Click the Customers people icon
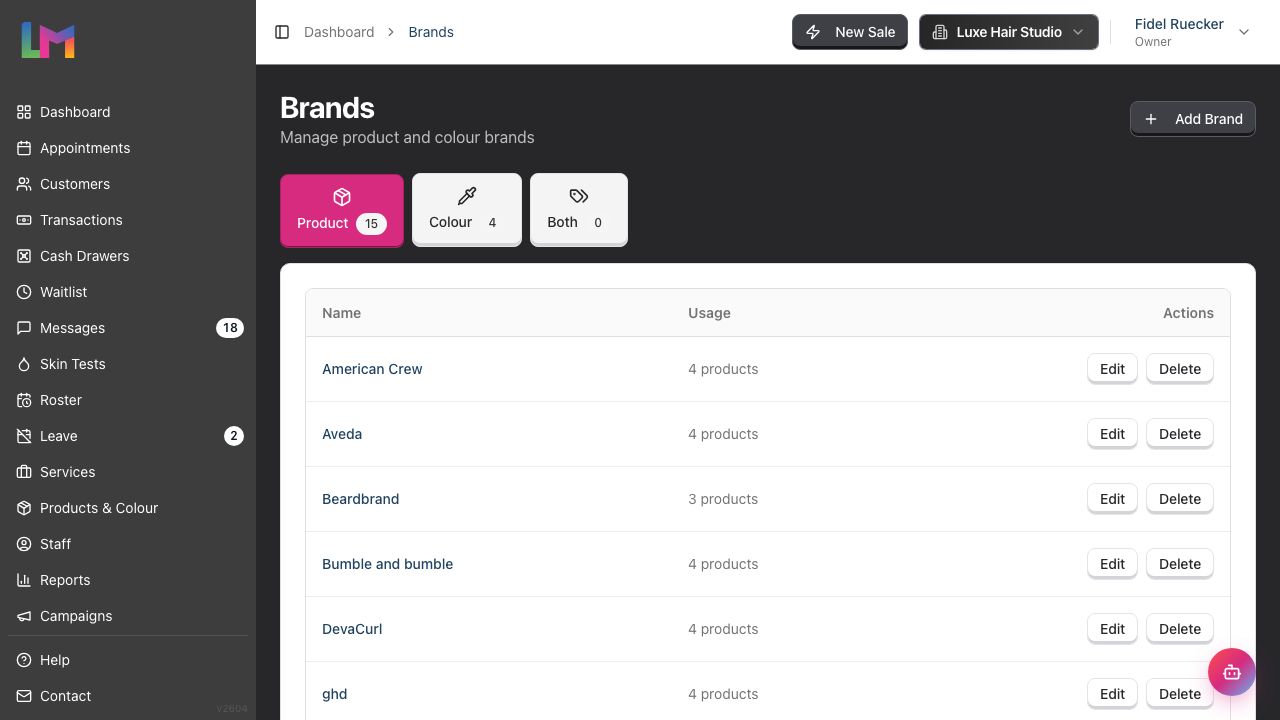 pos(24,184)
